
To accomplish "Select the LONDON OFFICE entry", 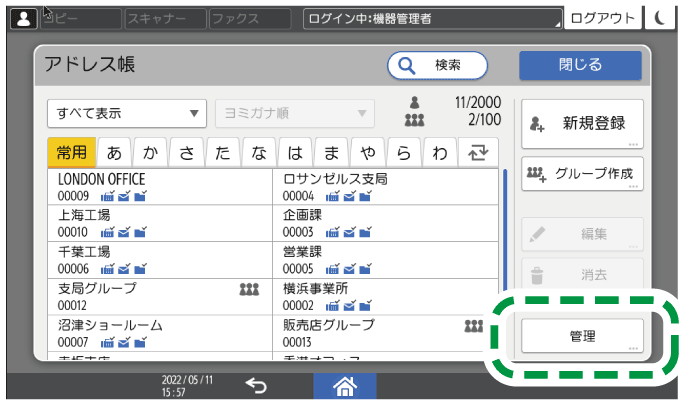I will click(160, 187).
